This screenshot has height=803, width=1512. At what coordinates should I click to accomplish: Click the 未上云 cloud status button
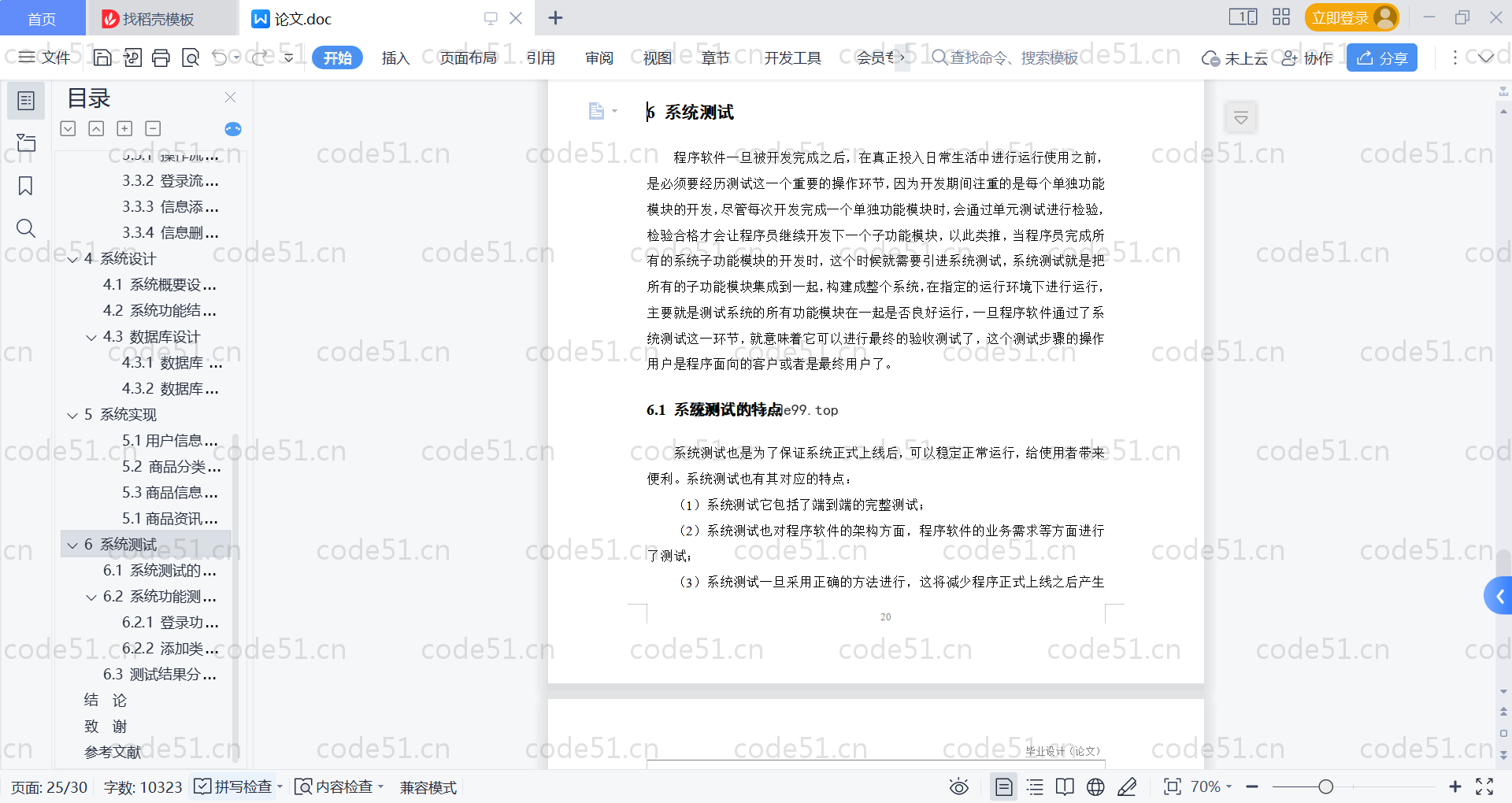coord(1235,57)
